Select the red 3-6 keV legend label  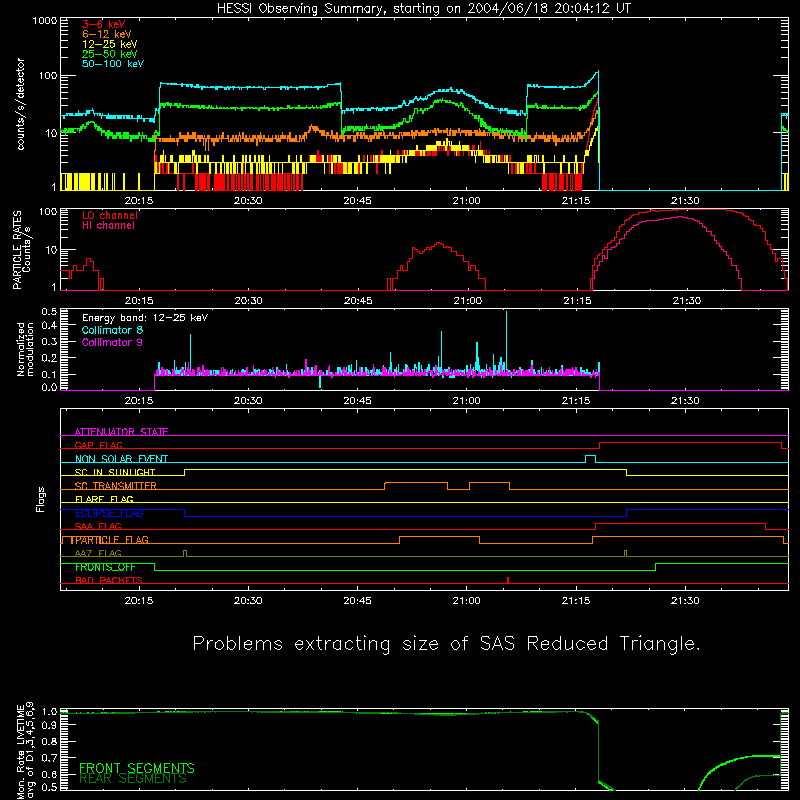coord(104,24)
